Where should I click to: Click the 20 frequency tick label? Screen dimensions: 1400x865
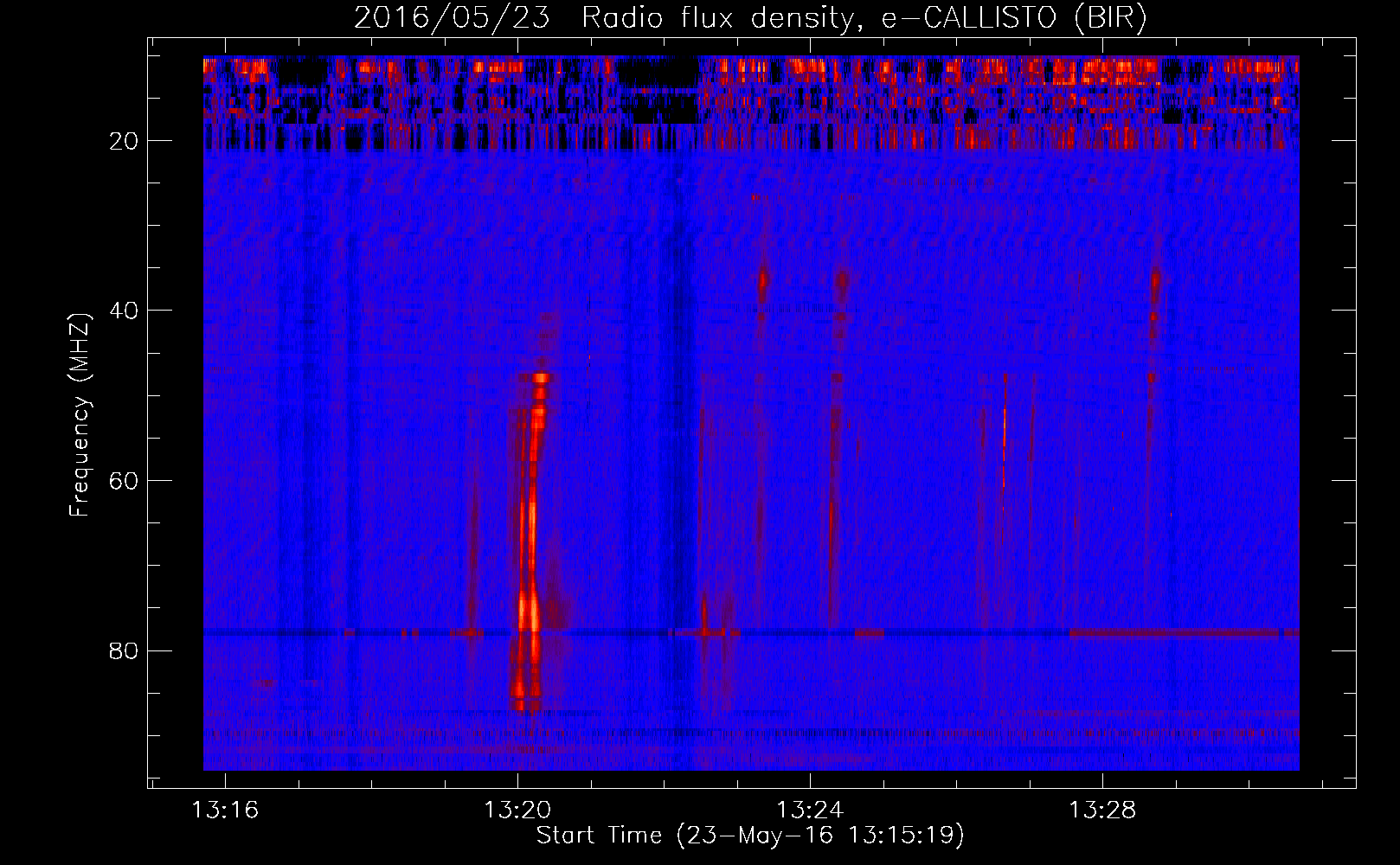coord(125,141)
